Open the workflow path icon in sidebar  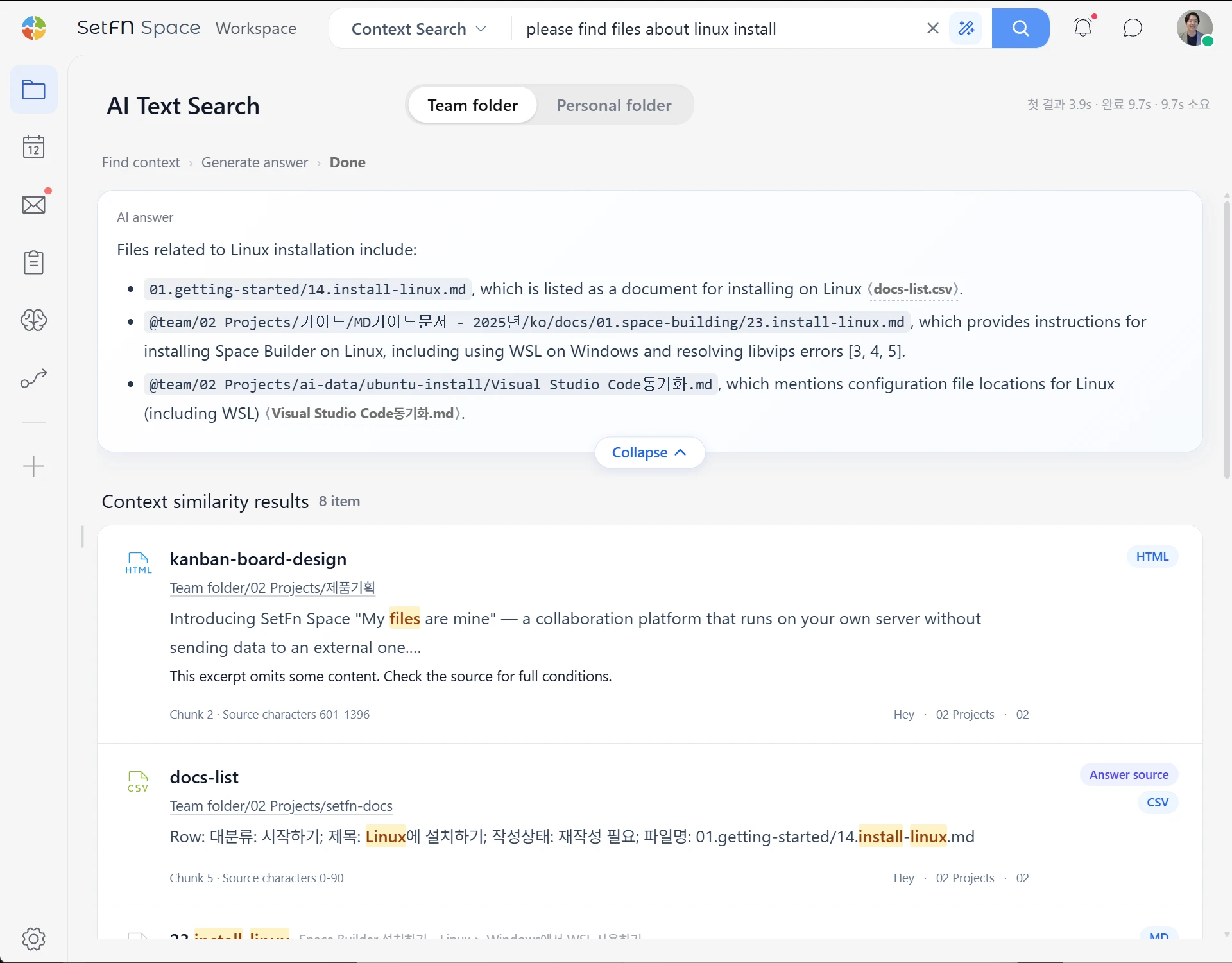33,379
